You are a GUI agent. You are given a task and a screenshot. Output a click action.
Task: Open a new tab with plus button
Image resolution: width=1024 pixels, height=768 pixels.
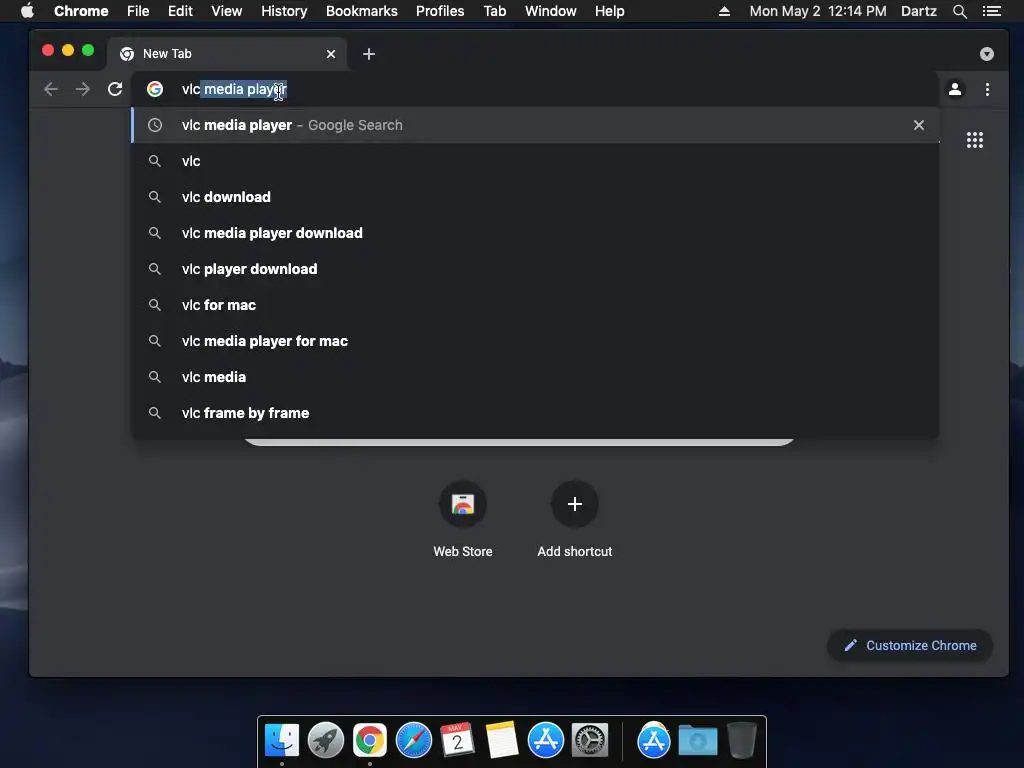369,54
